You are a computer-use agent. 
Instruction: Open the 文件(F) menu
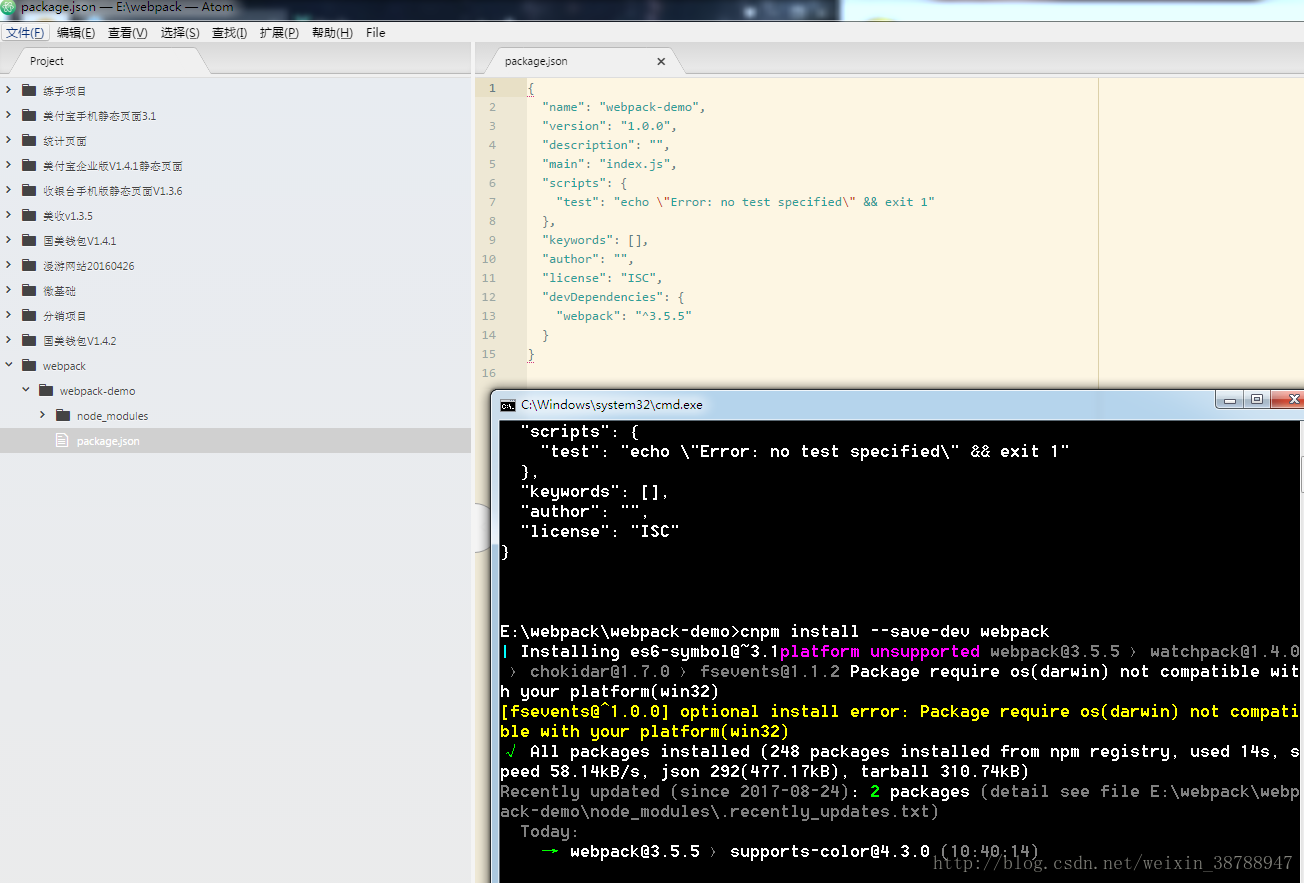(25, 33)
